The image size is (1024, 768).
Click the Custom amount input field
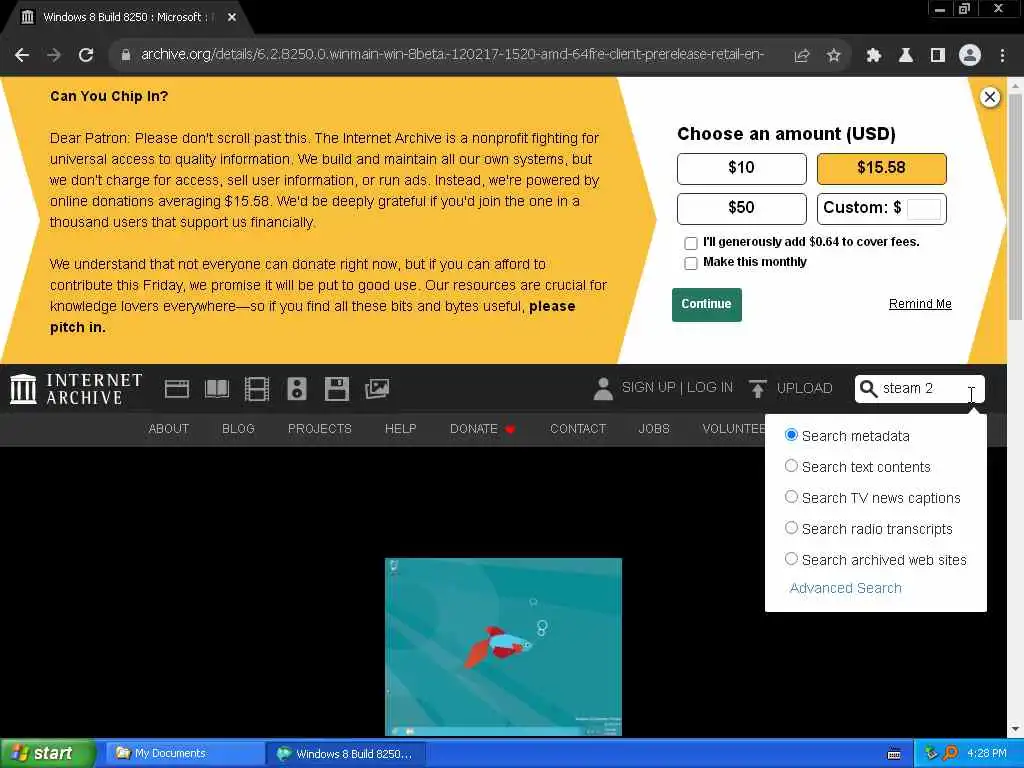923,209
